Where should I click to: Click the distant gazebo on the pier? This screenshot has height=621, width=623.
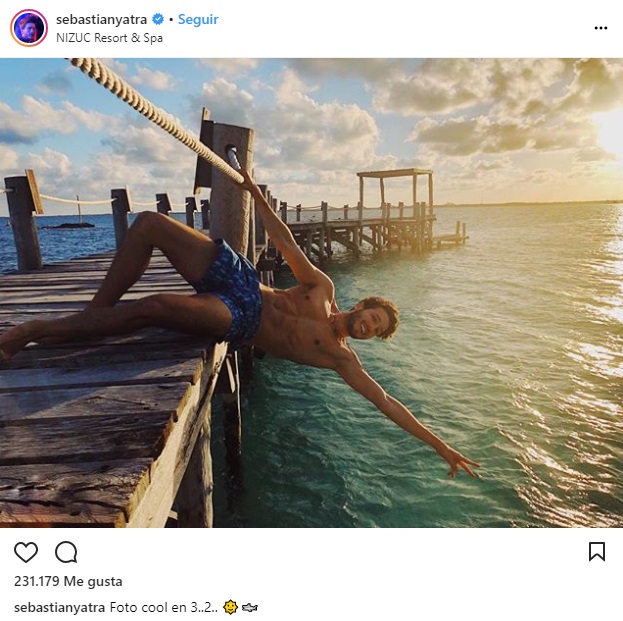point(396,190)
